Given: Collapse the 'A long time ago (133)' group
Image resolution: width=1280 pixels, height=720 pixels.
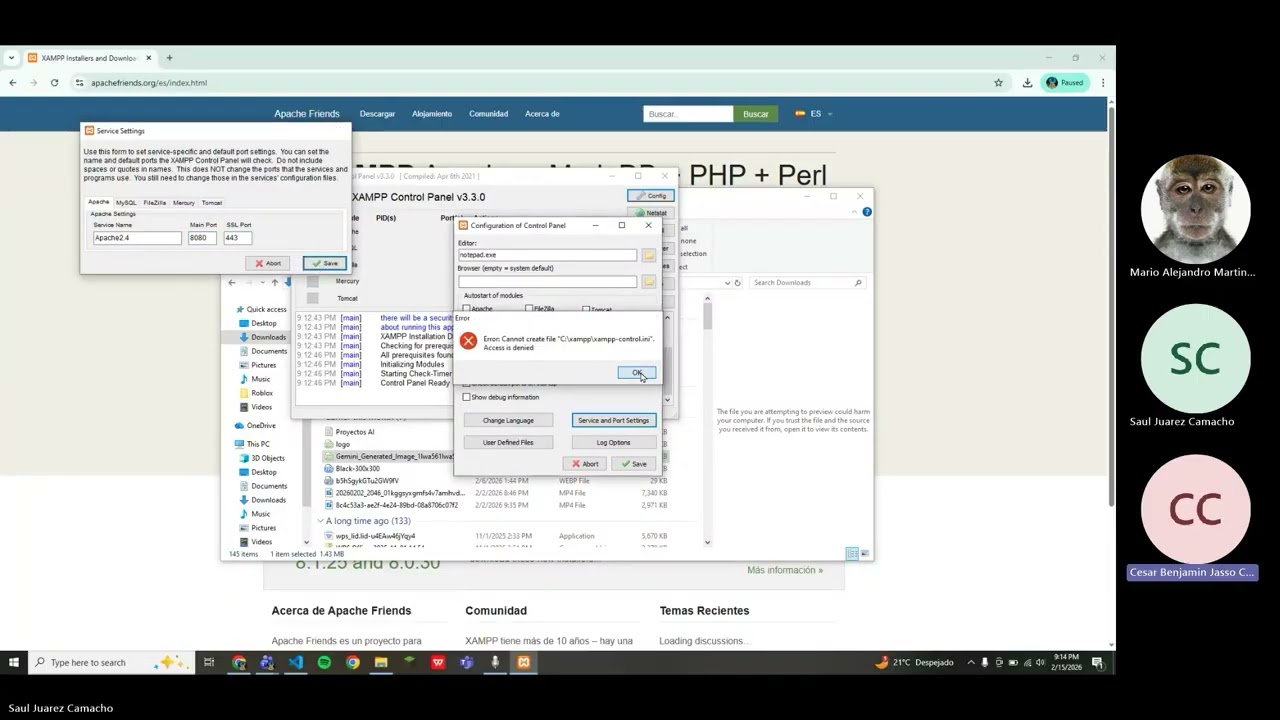Looking at the screenshot, I should coord(321,521).
